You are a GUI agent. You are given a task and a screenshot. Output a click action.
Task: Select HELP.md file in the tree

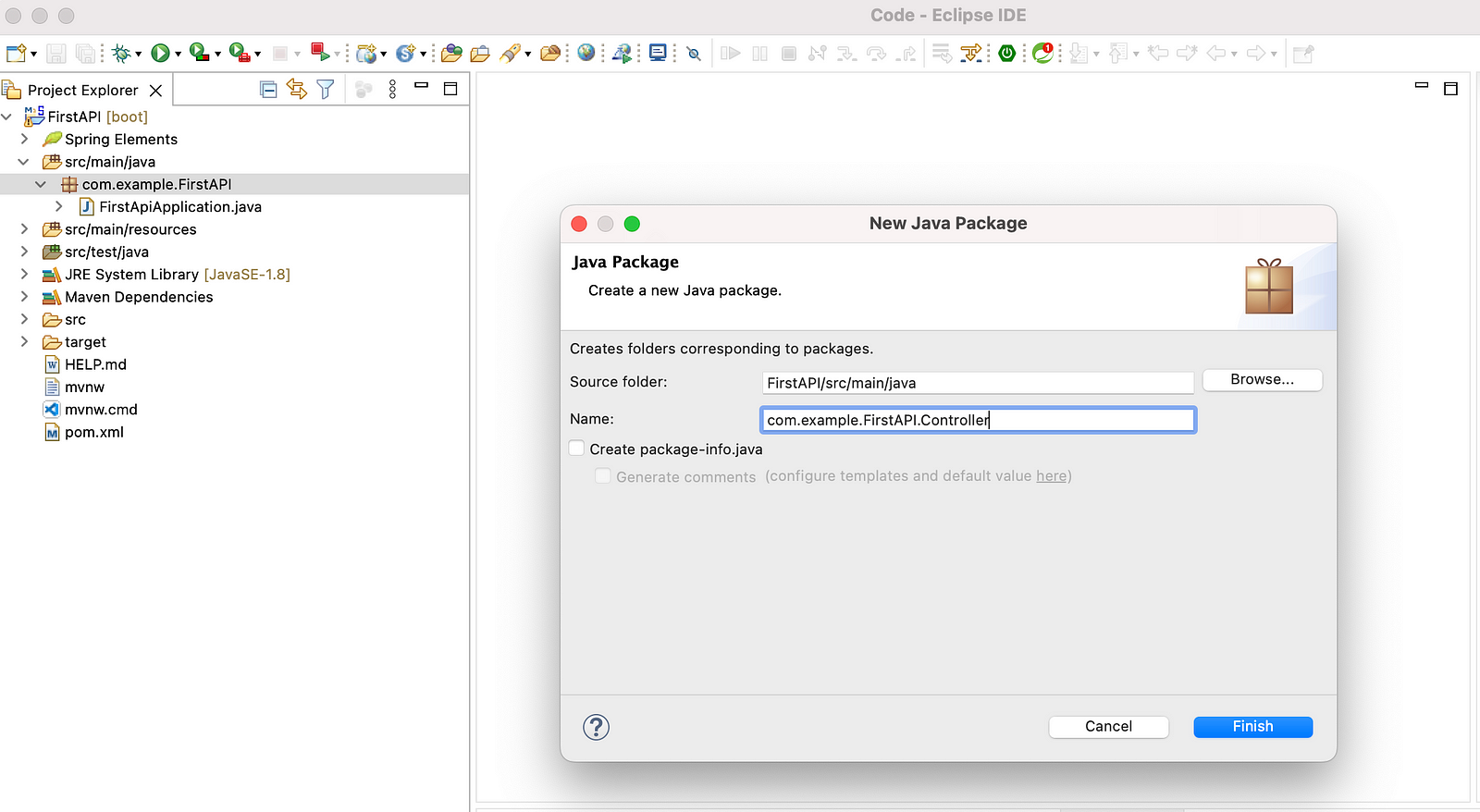coord(95,364)
